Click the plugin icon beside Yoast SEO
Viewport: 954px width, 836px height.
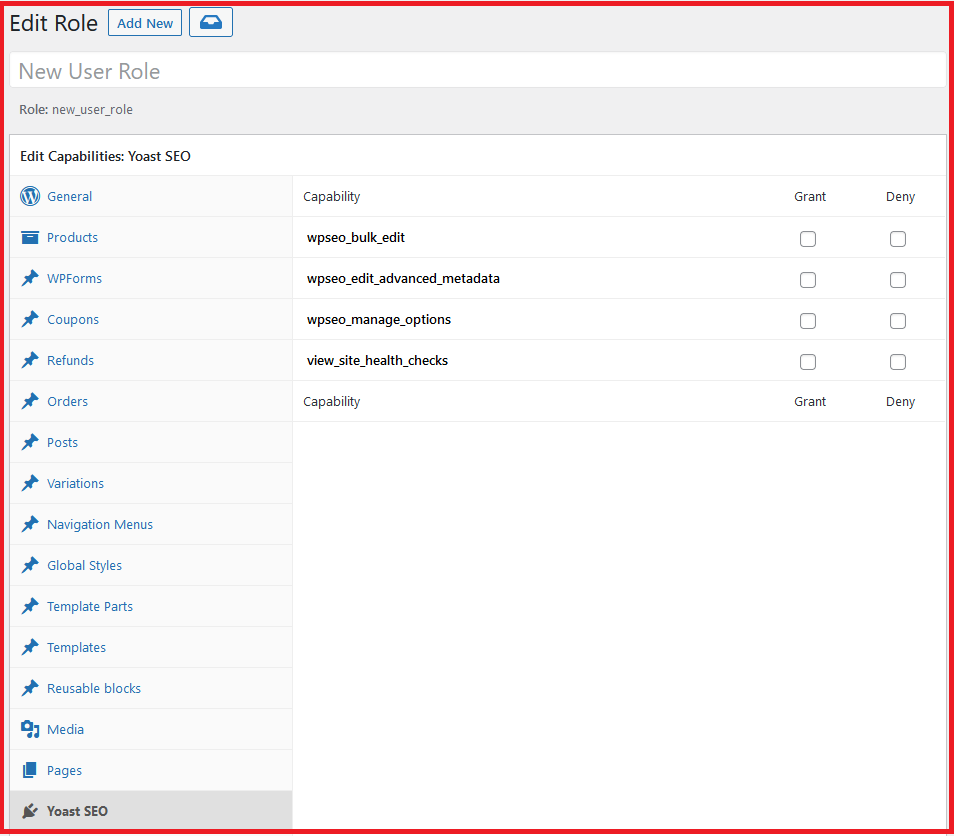click(30, 811)
